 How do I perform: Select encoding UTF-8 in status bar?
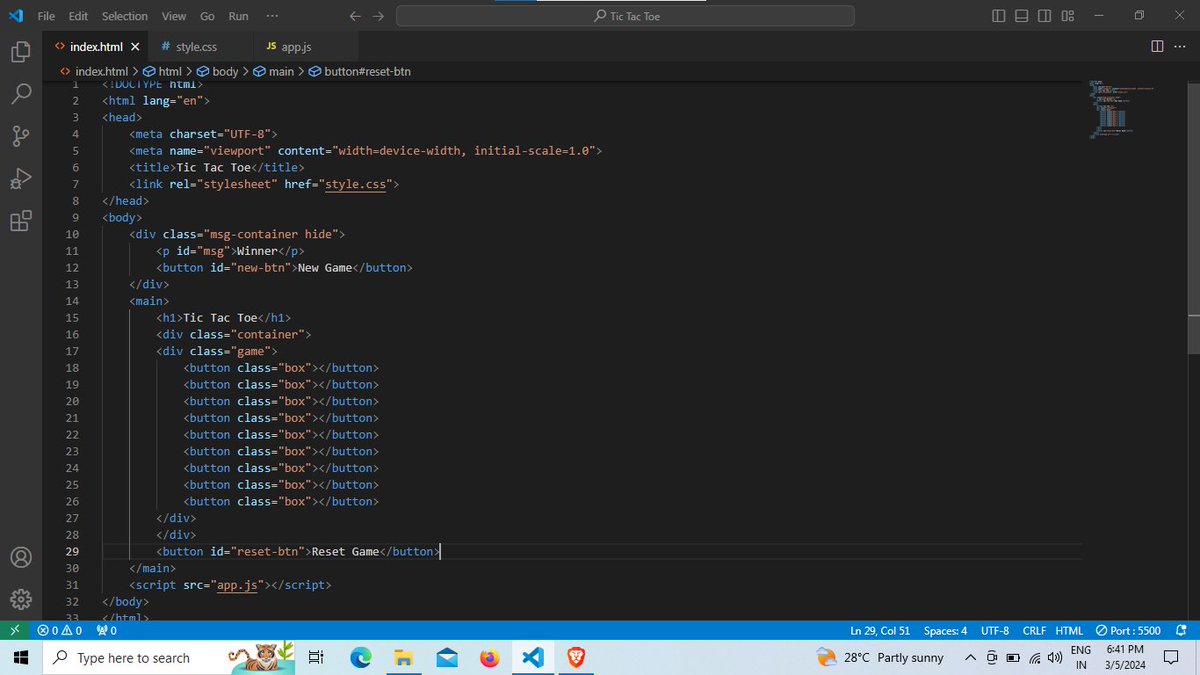[995, 631]
